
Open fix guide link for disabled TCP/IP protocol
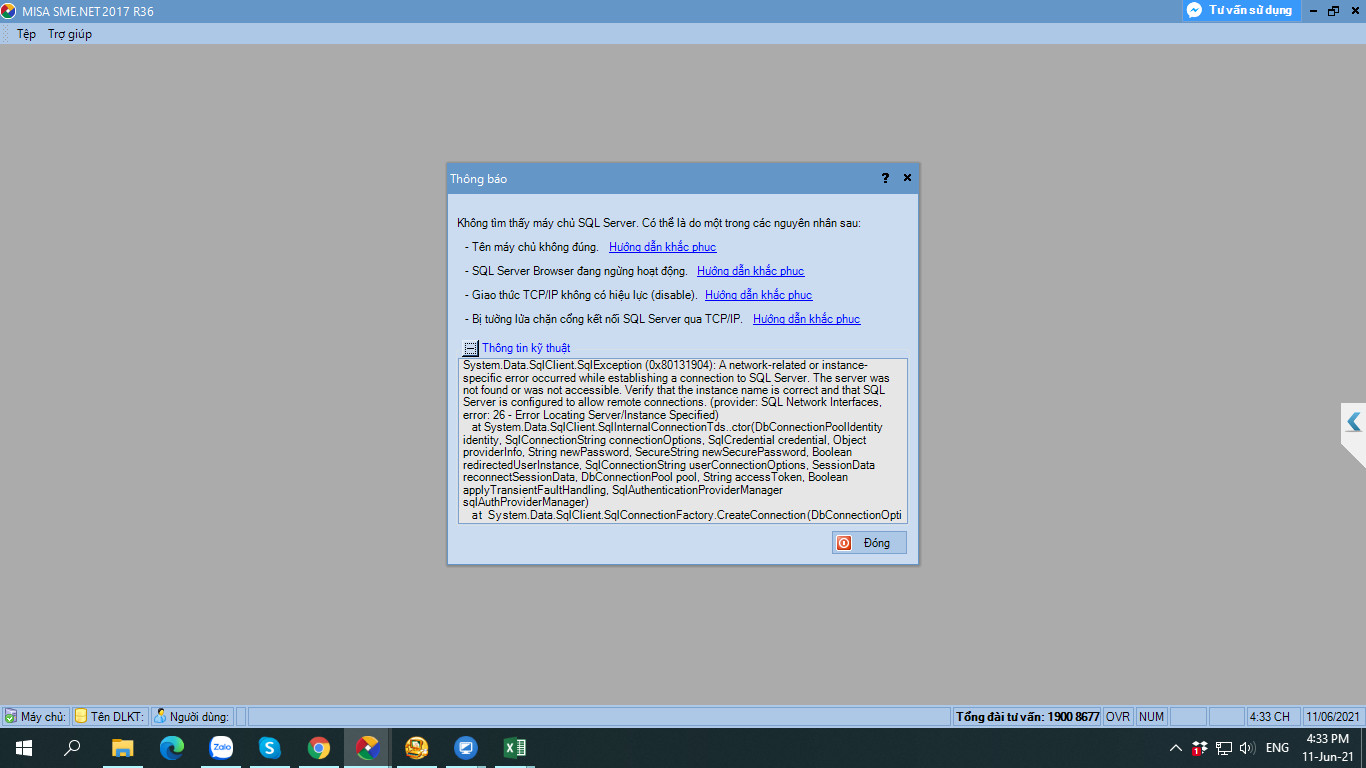click(x=758, y=295)
